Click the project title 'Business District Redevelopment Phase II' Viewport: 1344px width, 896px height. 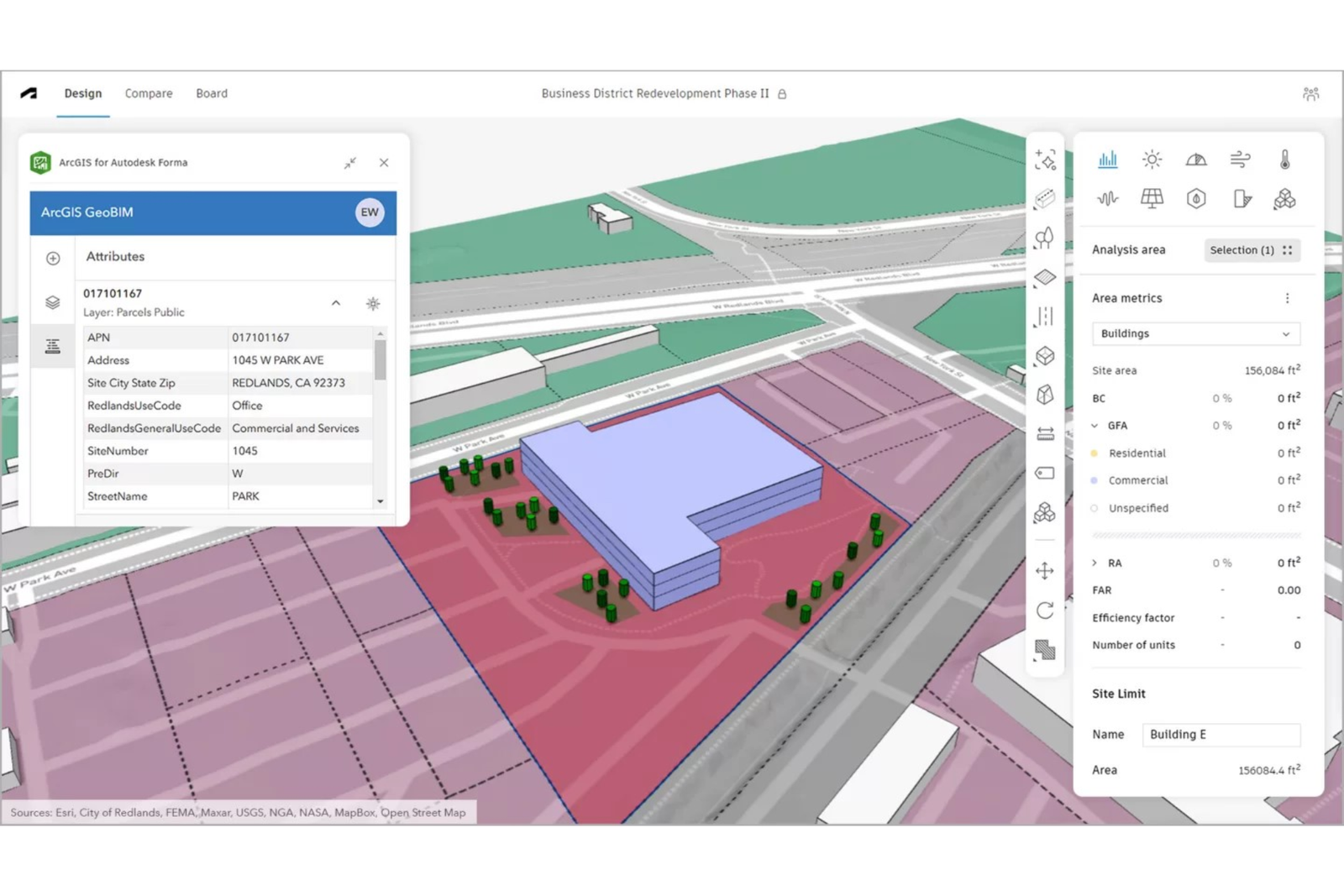pyautogui.click(x=655, y=93)
